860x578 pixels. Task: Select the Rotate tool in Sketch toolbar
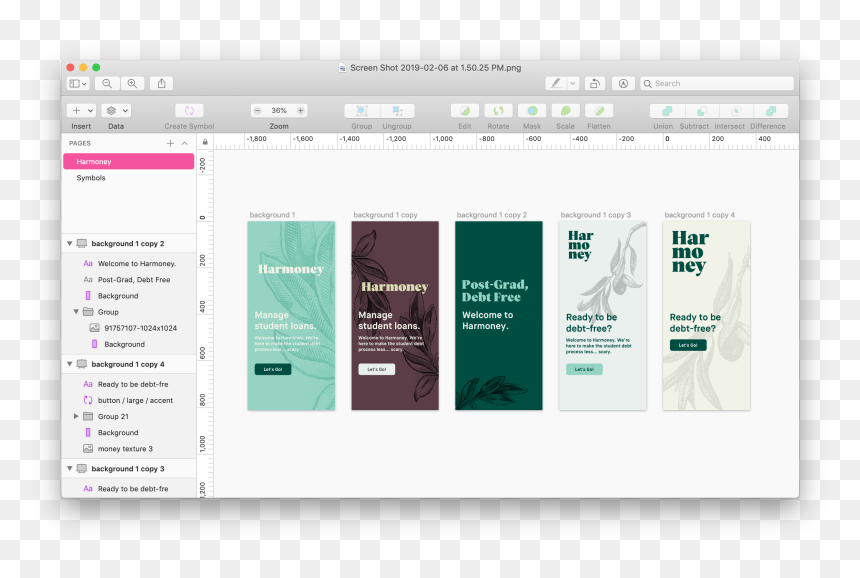pyautogui.click(x=498, y=111)
